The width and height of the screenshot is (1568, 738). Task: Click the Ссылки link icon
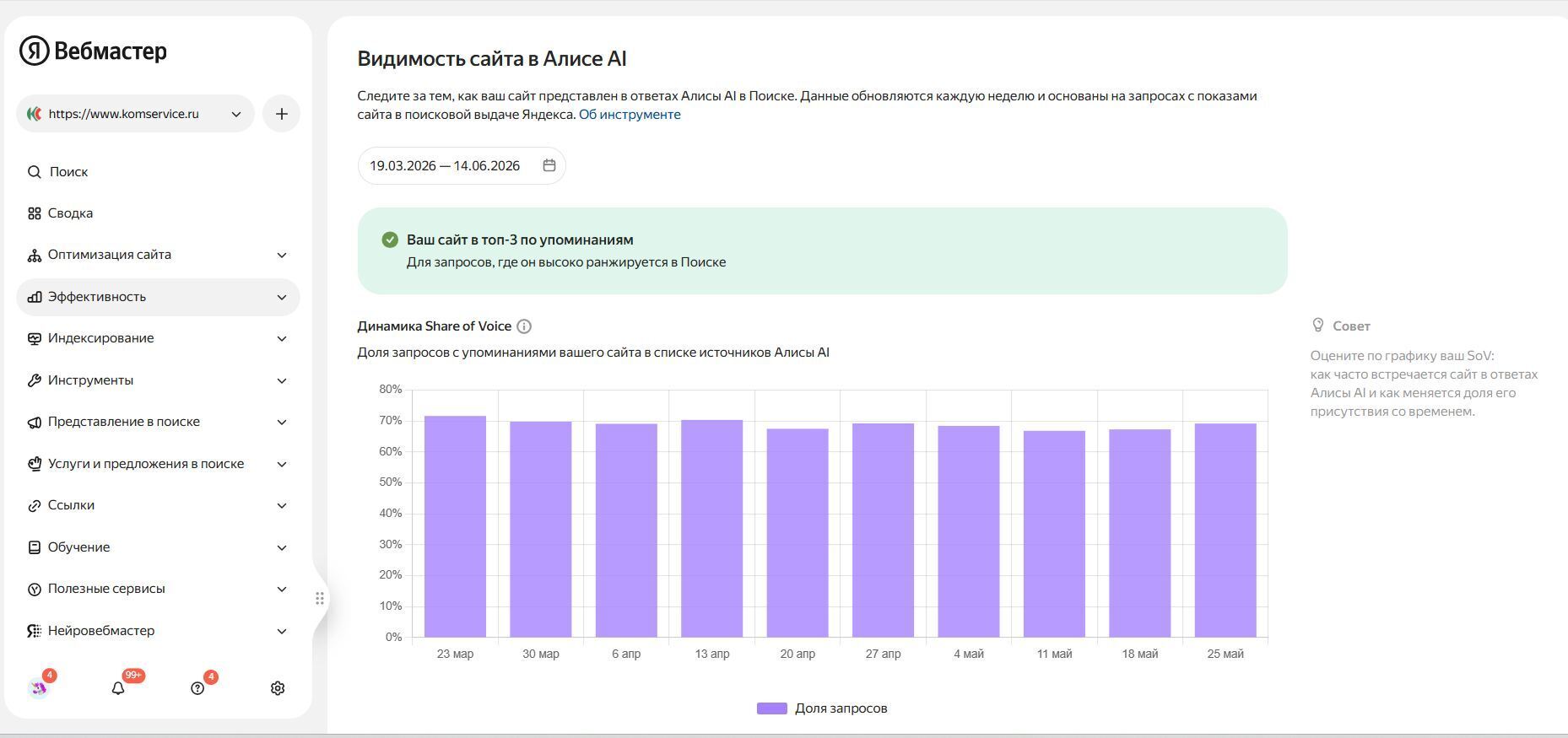coord(34,505)
